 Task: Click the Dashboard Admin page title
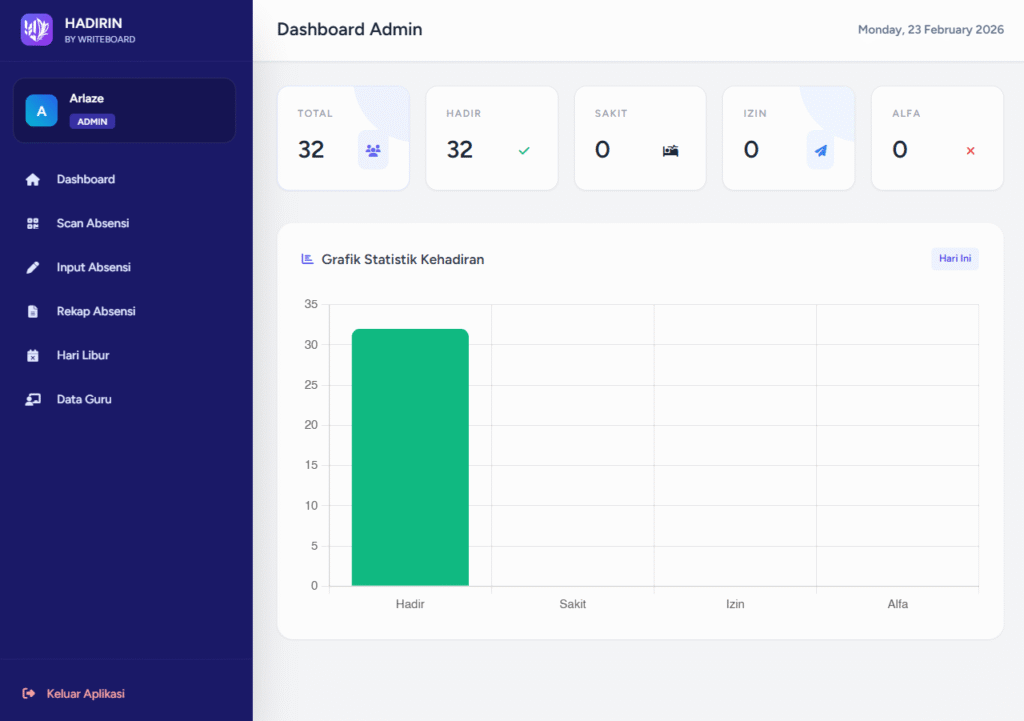click(x=349, y=30)
